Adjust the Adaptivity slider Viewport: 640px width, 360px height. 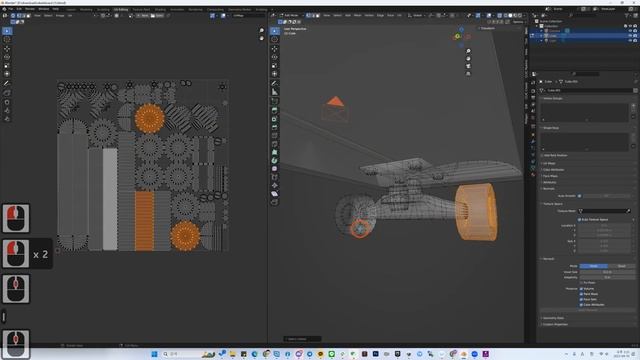[x=607, y=277]
